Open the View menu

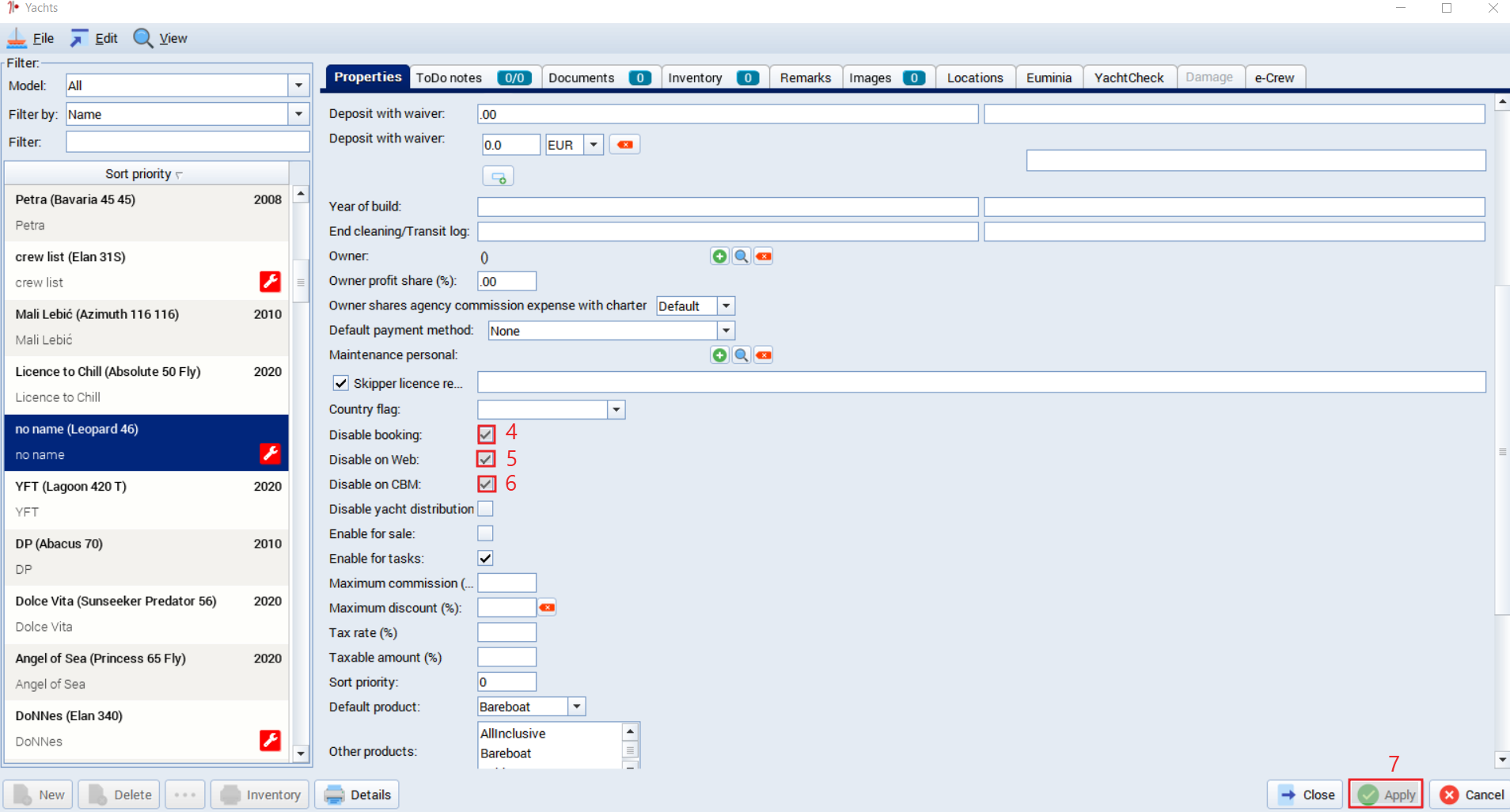(x=161, y=38)
